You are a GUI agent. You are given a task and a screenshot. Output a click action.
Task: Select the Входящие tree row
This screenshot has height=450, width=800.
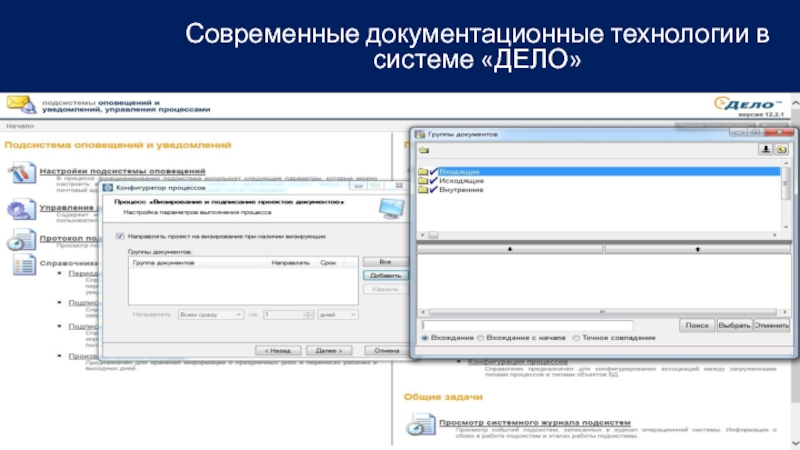tap(599, 171)
